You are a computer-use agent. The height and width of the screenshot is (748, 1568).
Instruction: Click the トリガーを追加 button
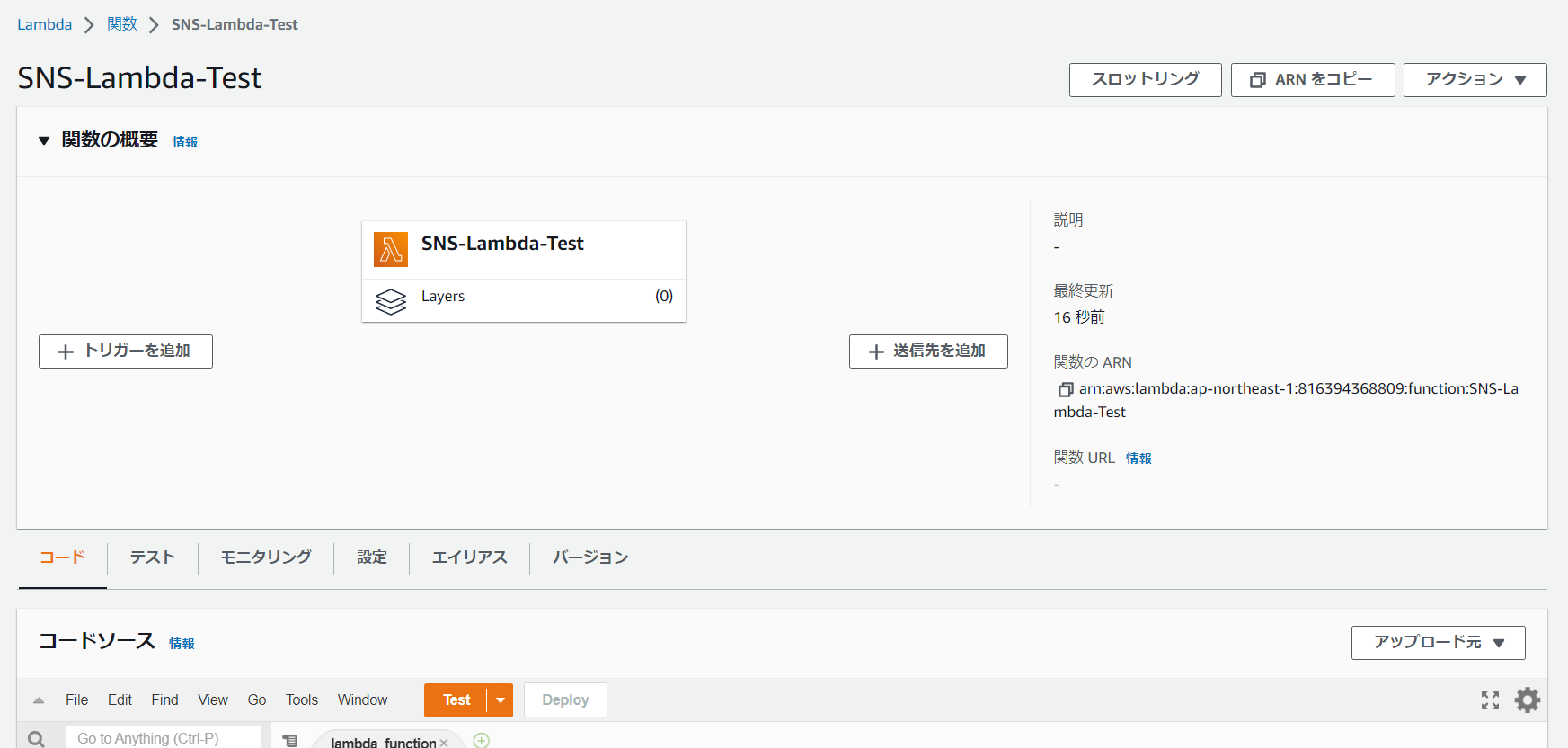click(126, 352)
